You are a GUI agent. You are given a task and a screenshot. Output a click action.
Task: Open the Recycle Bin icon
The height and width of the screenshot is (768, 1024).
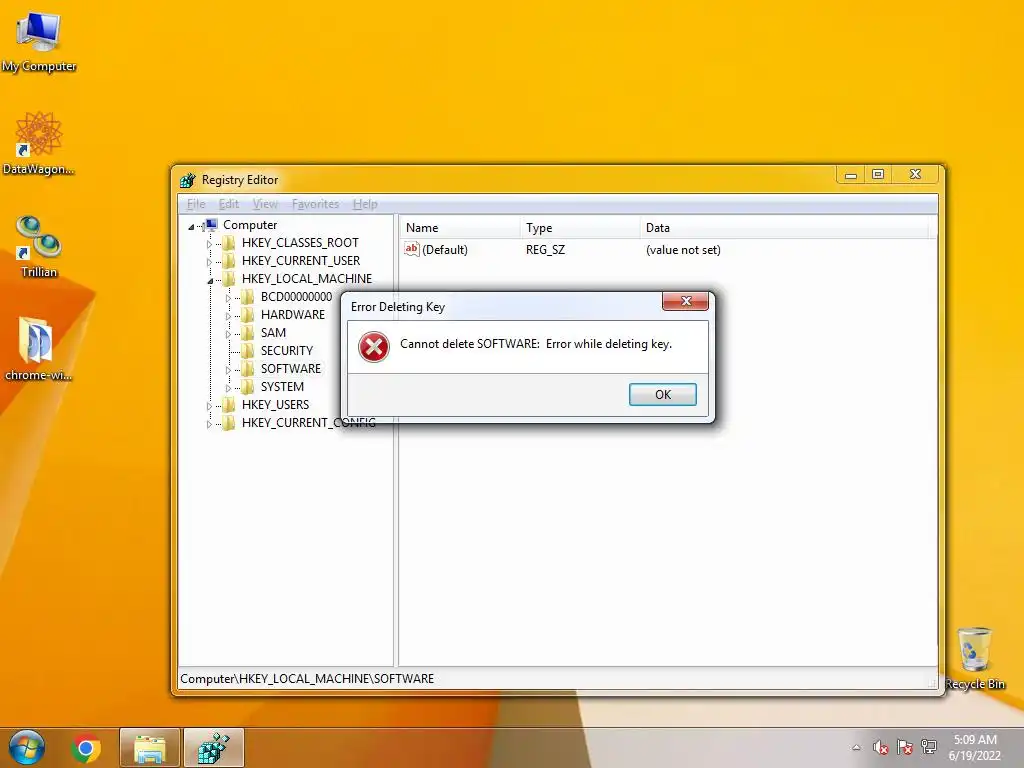point(974,658)
